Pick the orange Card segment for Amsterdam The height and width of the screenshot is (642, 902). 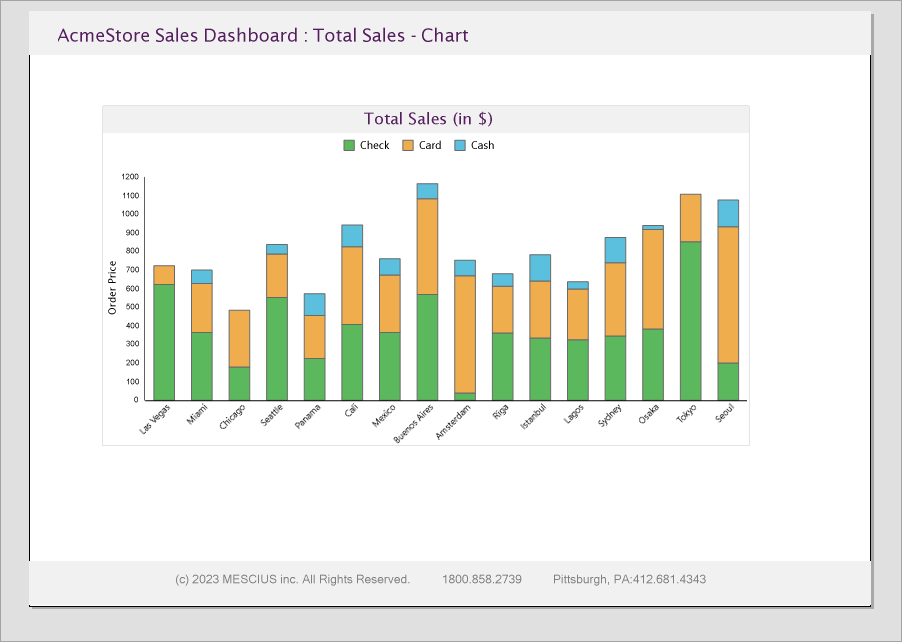[465, 334]
